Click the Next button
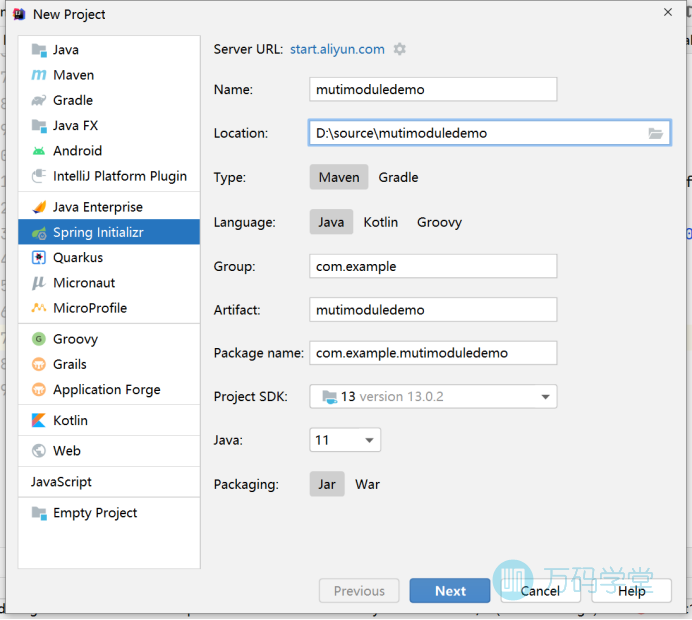This screenshot has width=692, height=620. tap(450, 591)
